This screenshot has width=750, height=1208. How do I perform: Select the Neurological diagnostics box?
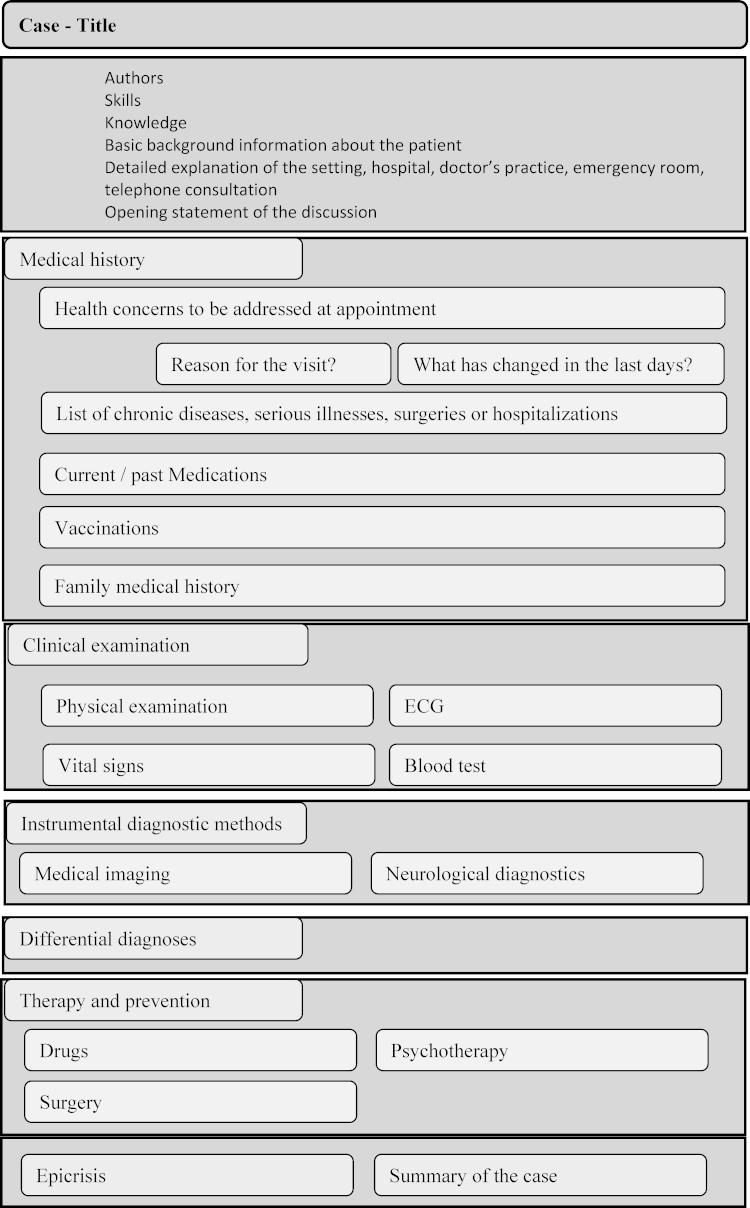pos(537,874)
